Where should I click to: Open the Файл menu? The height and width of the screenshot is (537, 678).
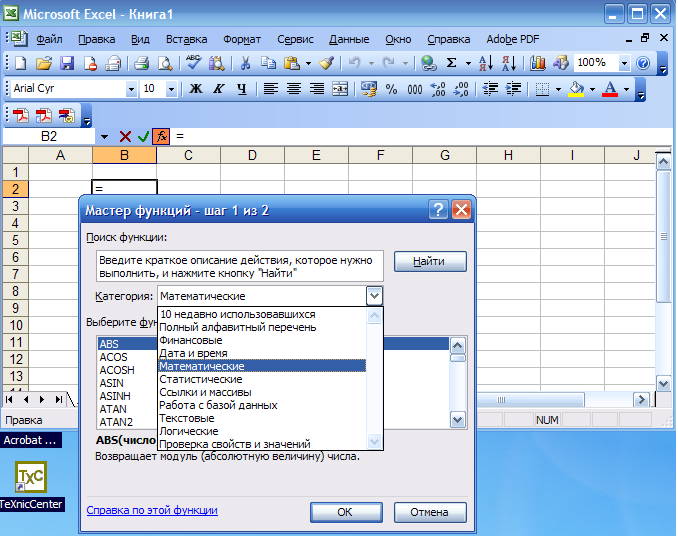click(49, 39)
